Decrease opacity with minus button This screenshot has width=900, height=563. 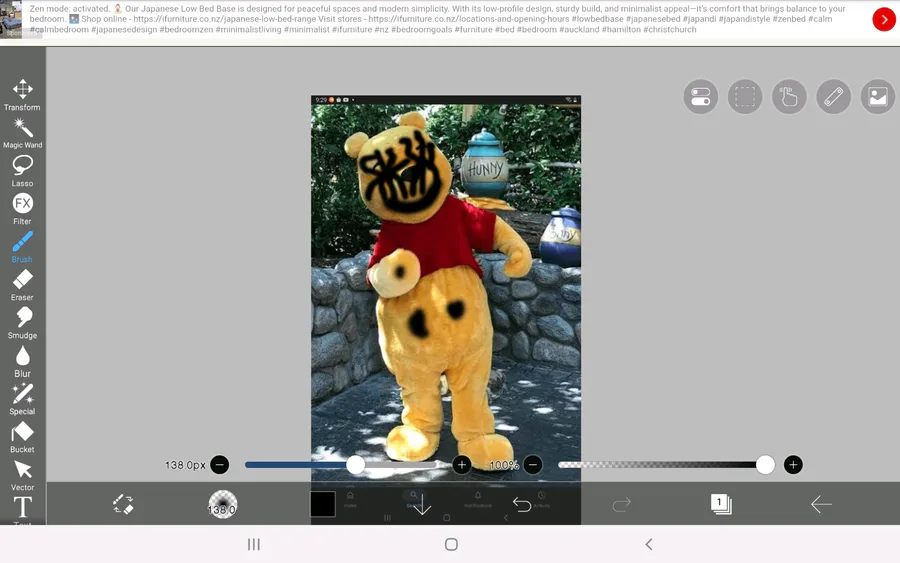[x=533, y=464]
